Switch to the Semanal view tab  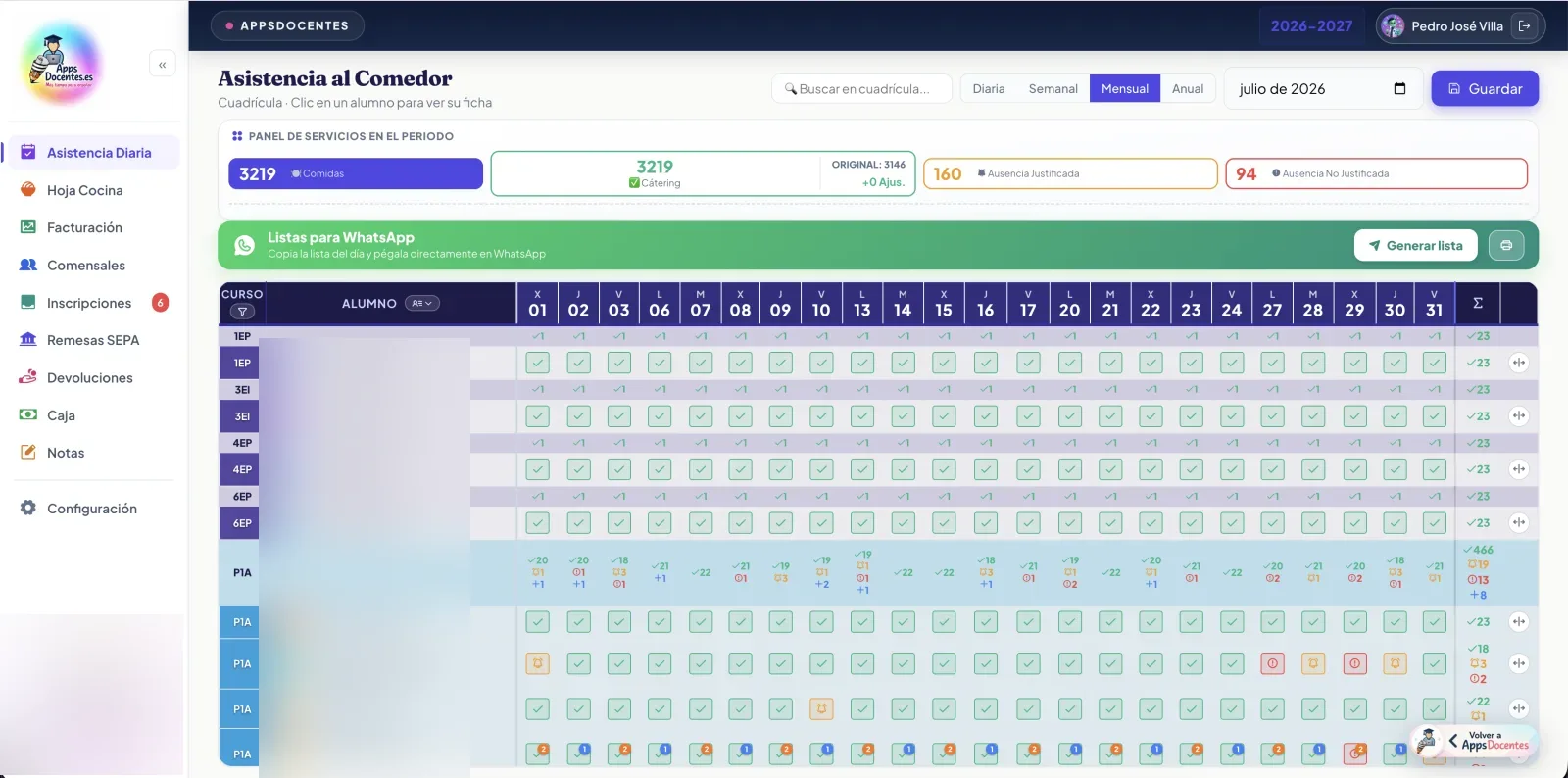[1053, 88]
